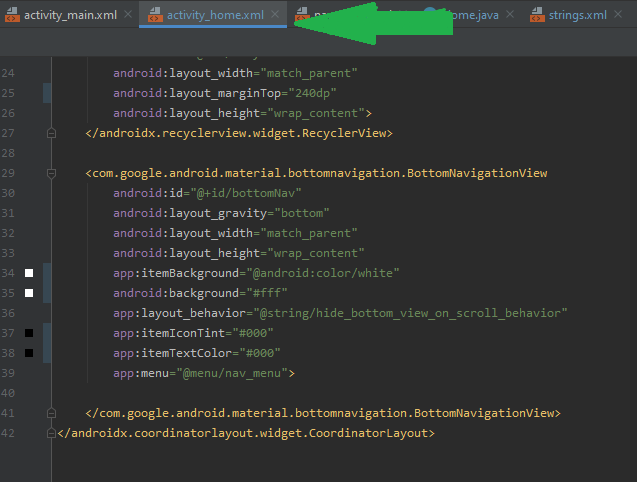Click "match_parent" on line 24
Screen dimensions: 637x482
(x=309, y=73)
